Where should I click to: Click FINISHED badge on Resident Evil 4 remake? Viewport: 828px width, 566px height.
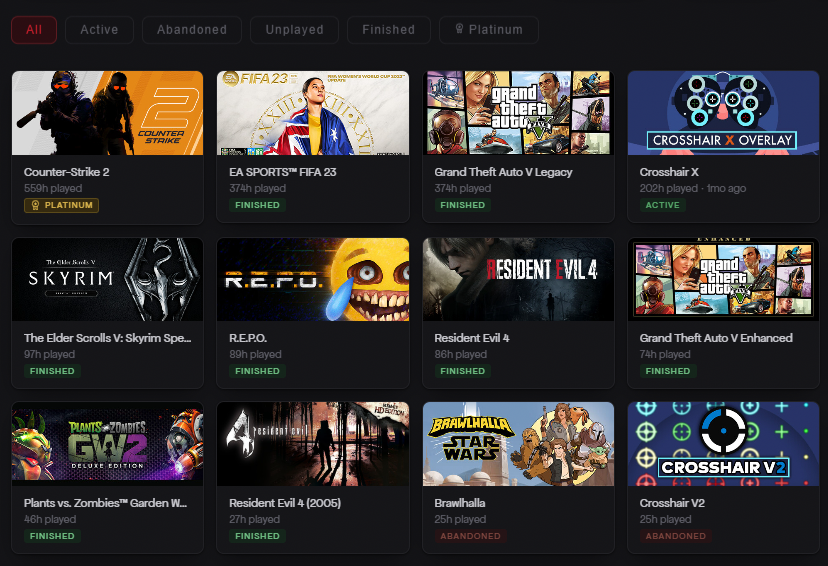[x=463, y=371]
